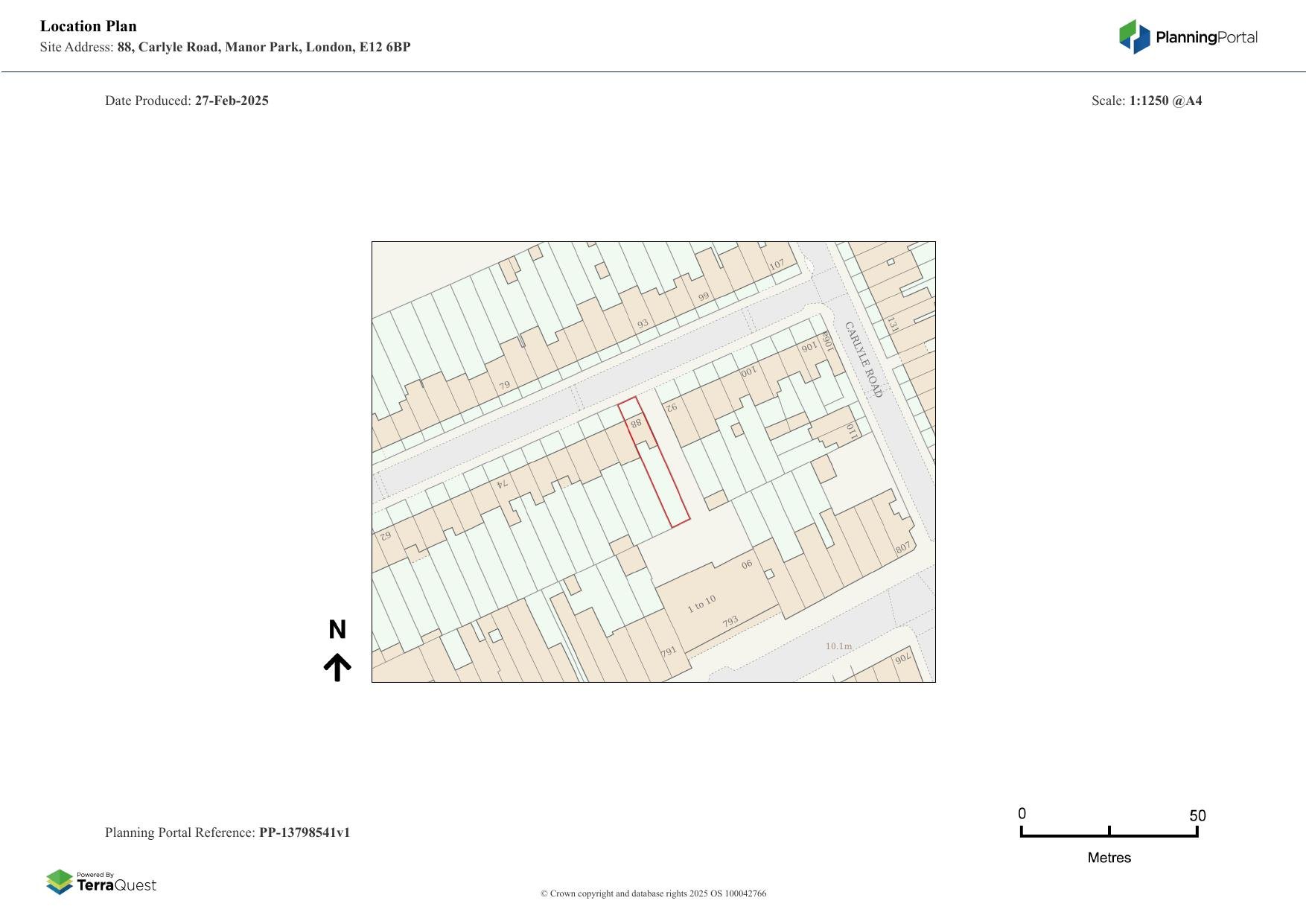Select house number 88 on map
The image size is (1306, 924).
point(636,424)
